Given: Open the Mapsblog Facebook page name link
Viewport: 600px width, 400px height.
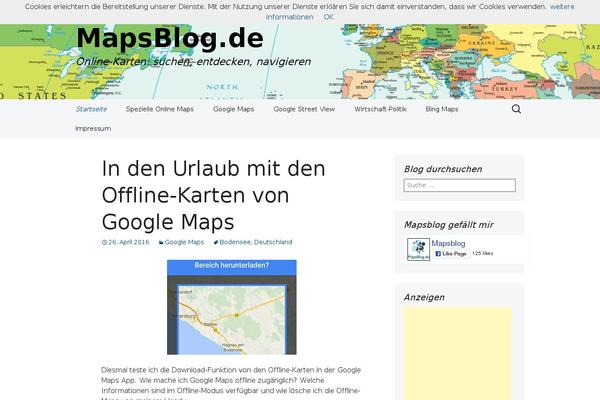Looking at the screenshot, I should [x=448, y=243].
